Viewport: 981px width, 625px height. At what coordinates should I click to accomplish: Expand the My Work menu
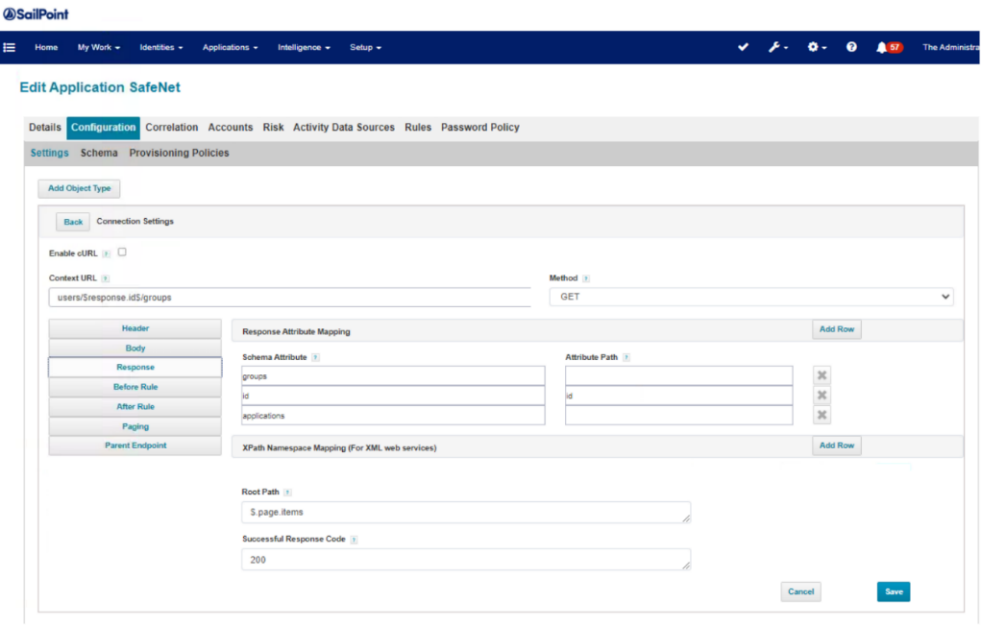[x=99, y=48]
